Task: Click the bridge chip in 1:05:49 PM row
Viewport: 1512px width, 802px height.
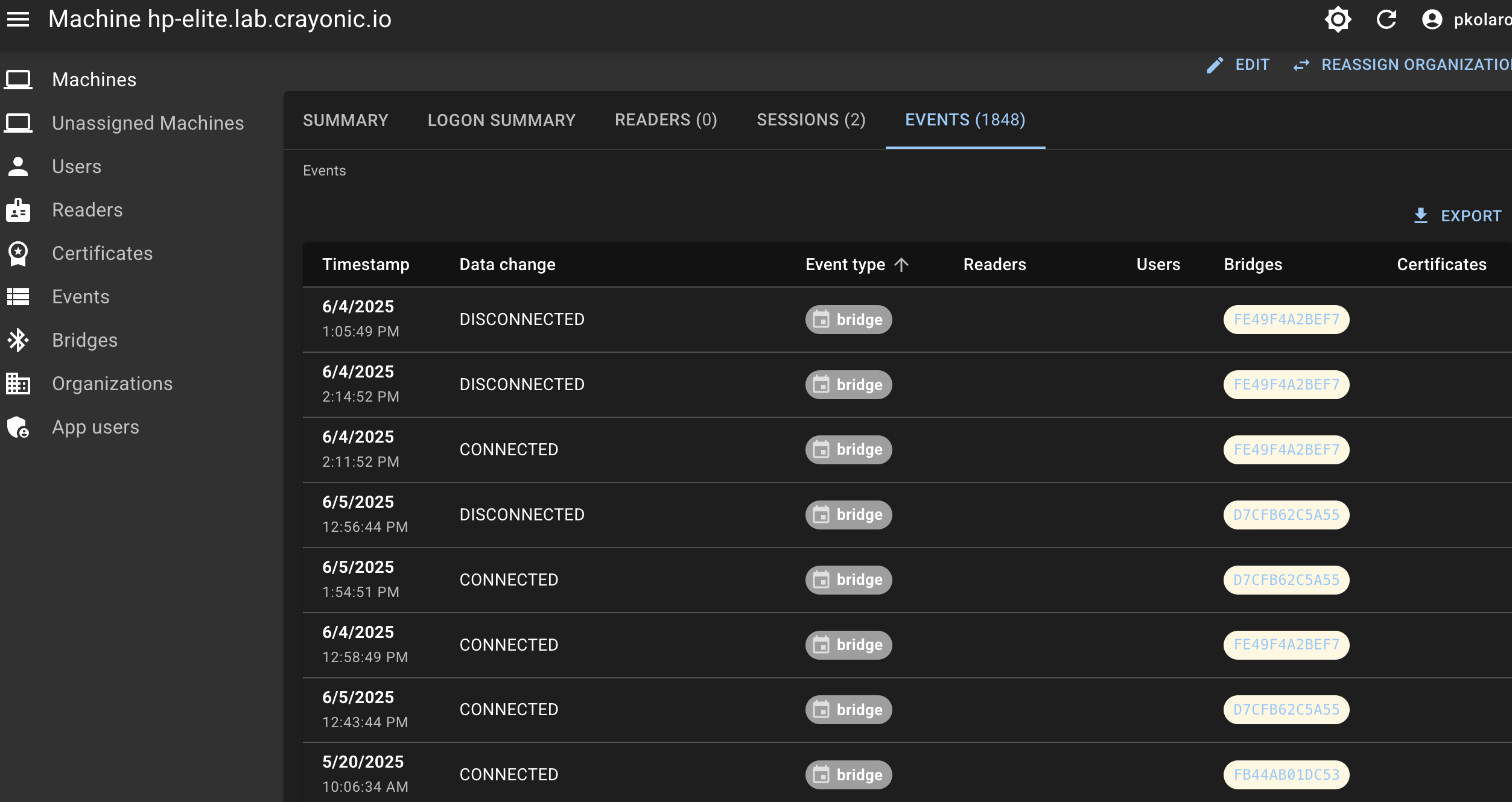Action: [x=848, y=320]
